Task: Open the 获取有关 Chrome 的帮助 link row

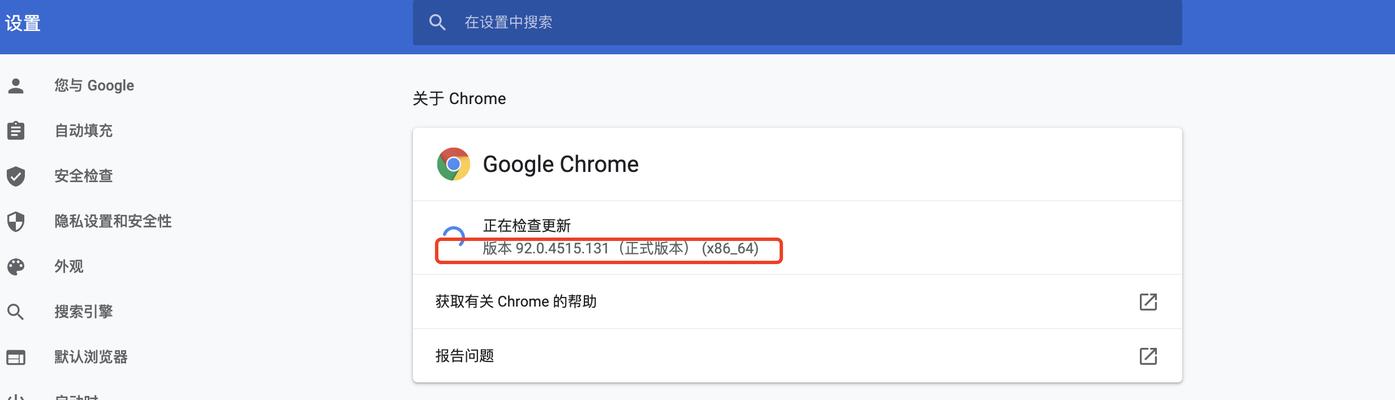Action: pyautogui.click(x=797, y=301)
